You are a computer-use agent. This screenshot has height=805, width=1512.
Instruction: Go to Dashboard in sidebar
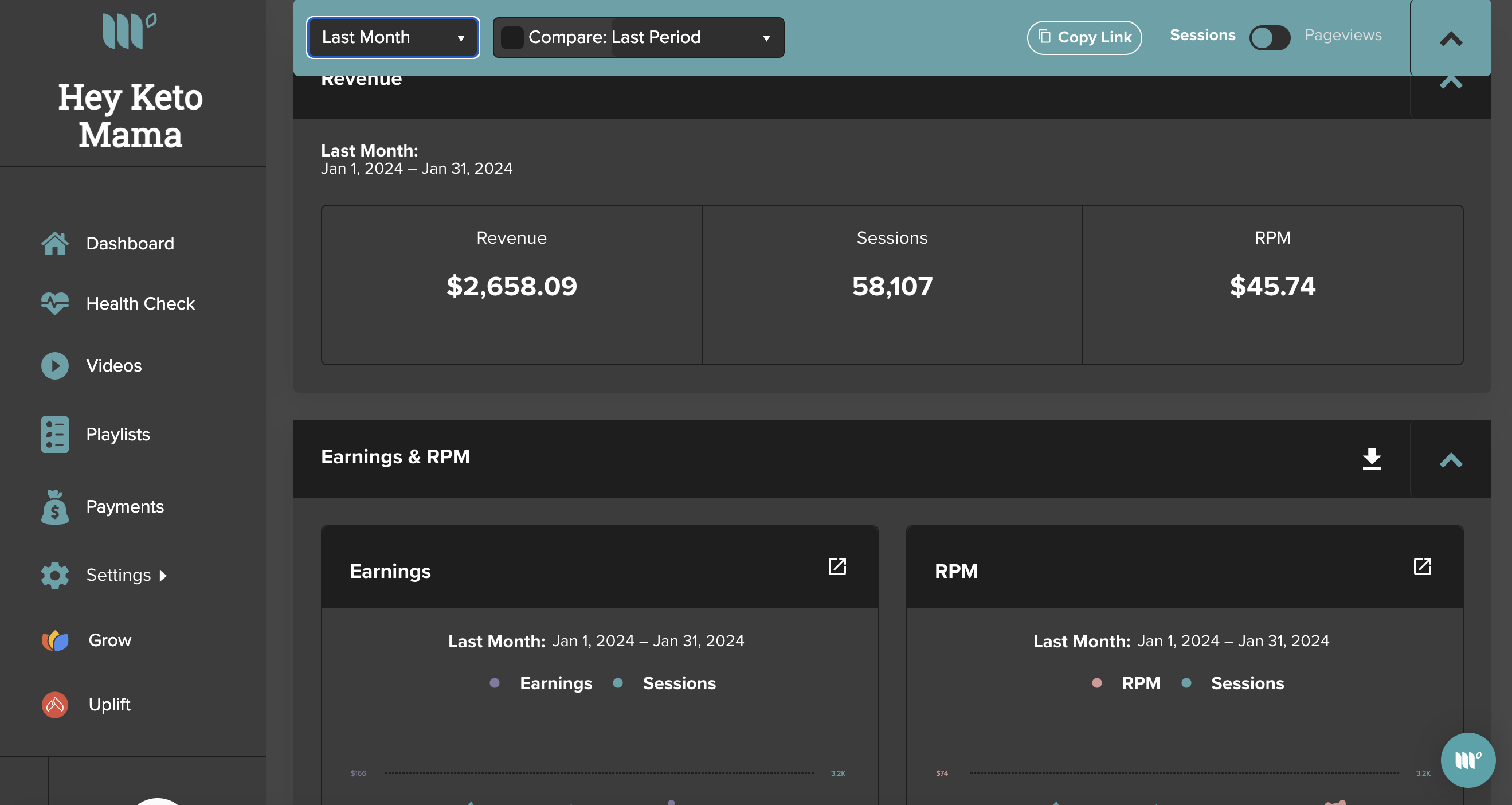pyautogui.click(x=130, y=244)
